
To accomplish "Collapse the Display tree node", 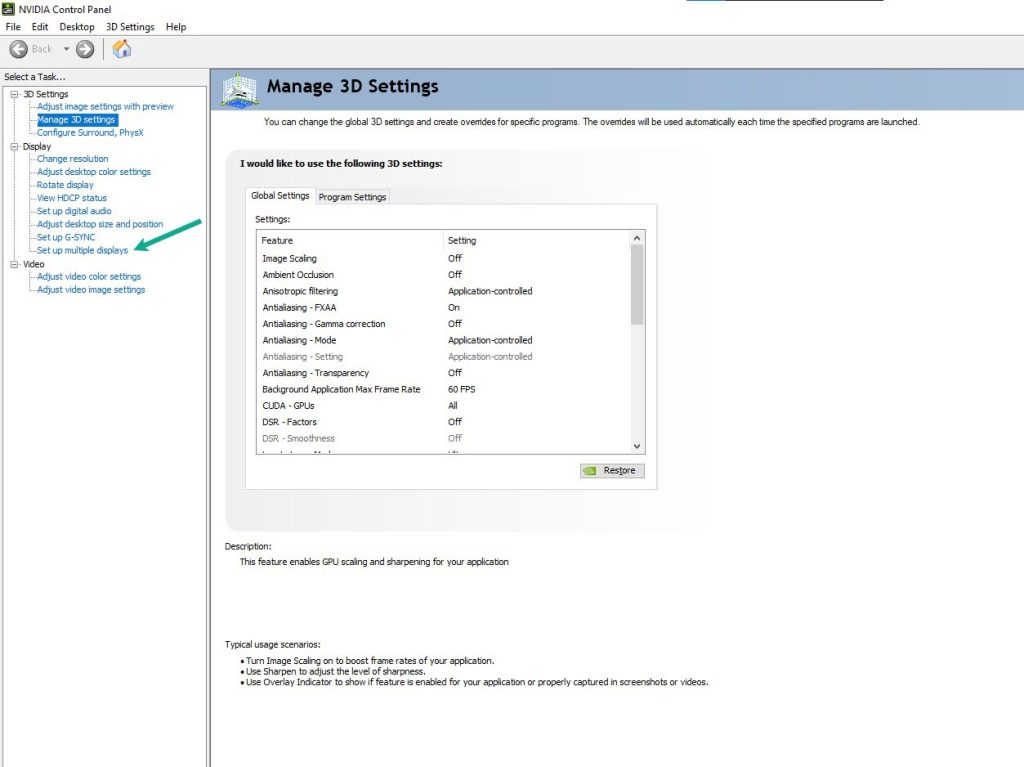I will (x=14, y=146).
